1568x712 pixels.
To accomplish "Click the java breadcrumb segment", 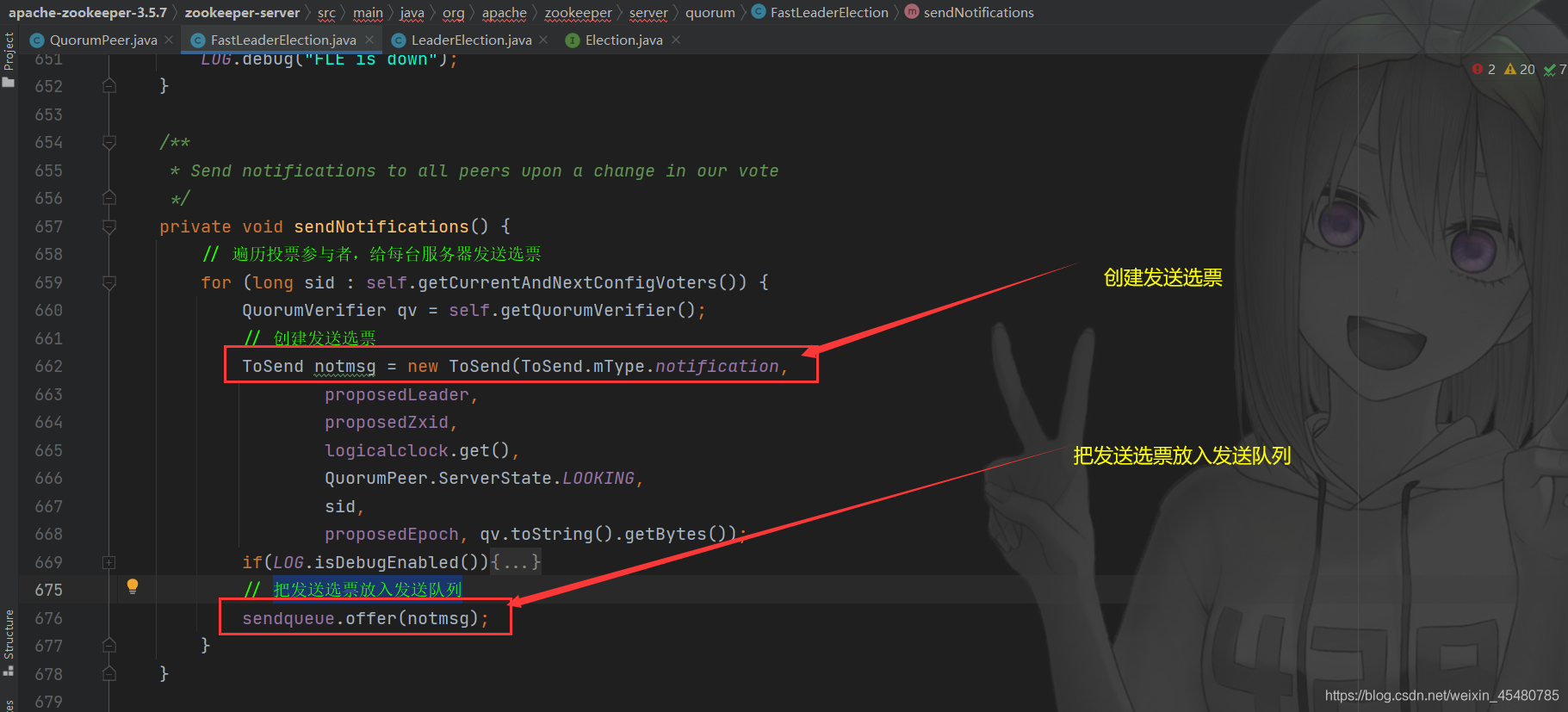I will (x=412, y=12).
